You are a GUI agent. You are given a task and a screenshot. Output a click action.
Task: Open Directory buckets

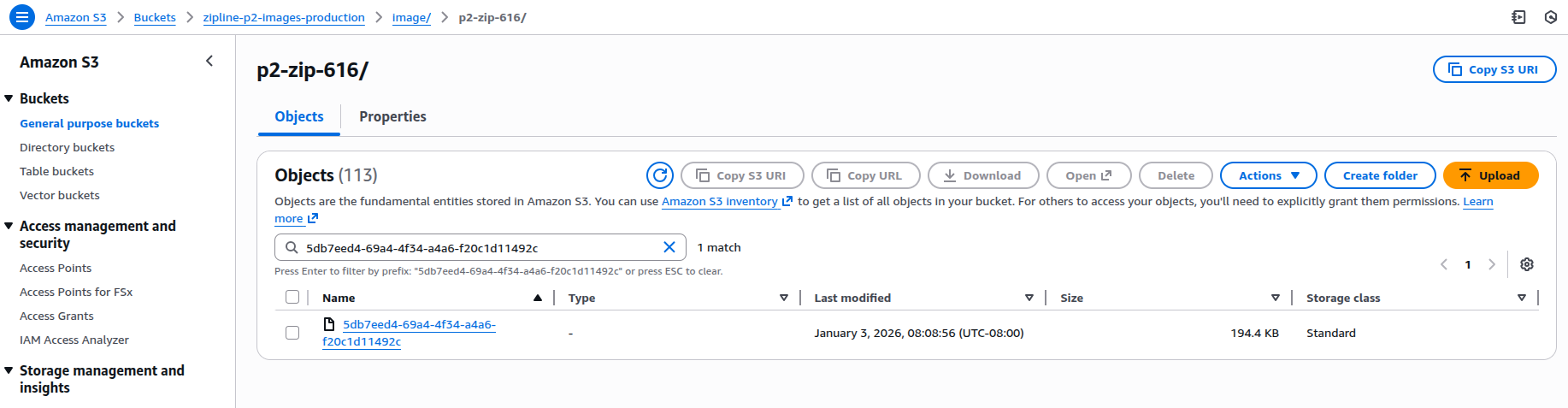[67, 147]
